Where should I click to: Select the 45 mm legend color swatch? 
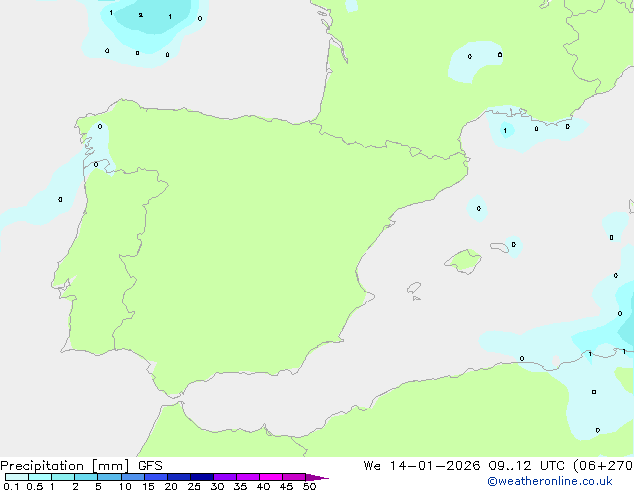coord(294,477)
